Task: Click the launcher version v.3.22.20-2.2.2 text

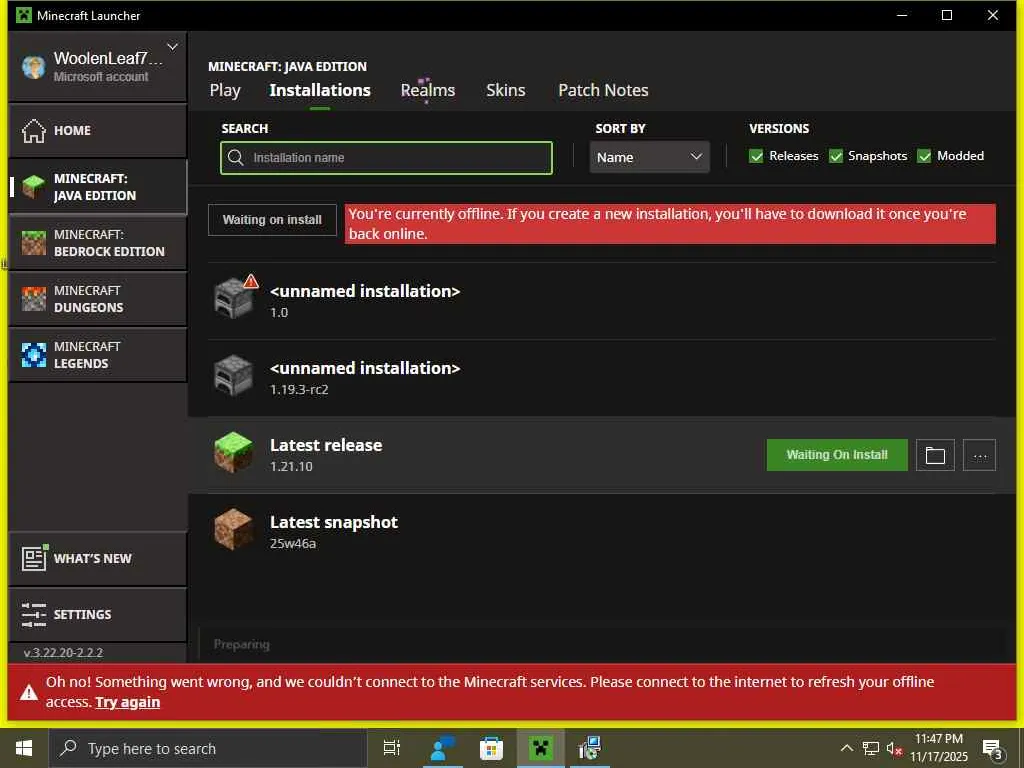Action: click(63, 652)
